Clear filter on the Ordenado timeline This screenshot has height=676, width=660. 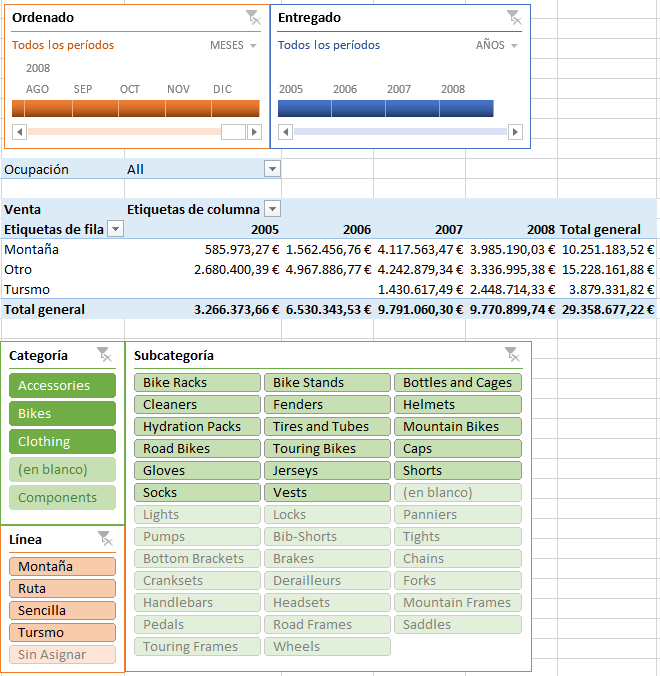tap(252, 17)
